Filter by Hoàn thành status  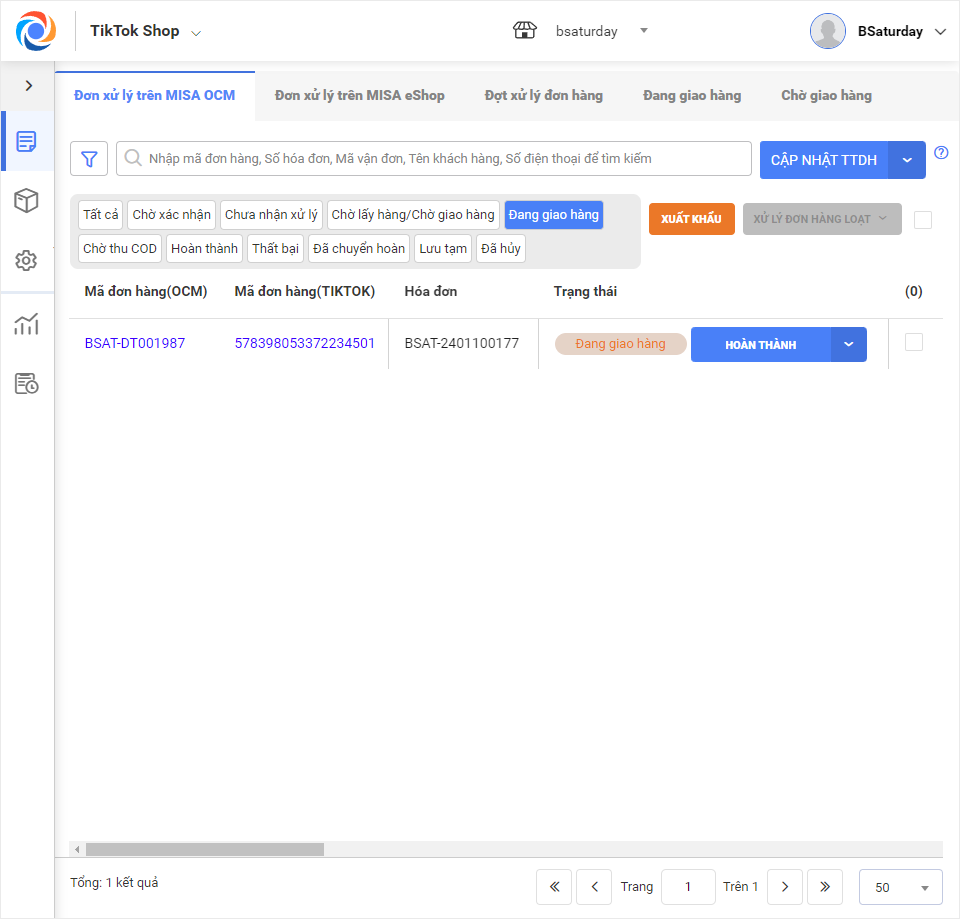click(x=204, y=249)
